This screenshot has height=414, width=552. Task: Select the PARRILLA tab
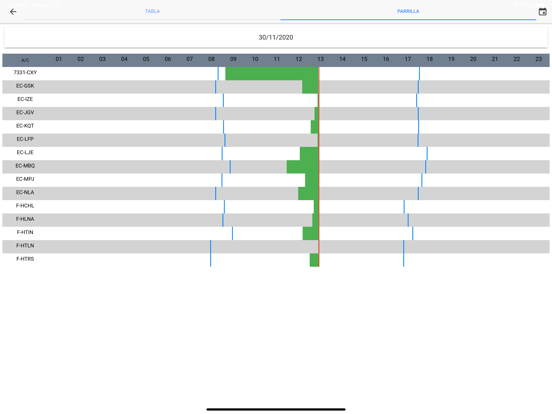[x=408, y=11]
